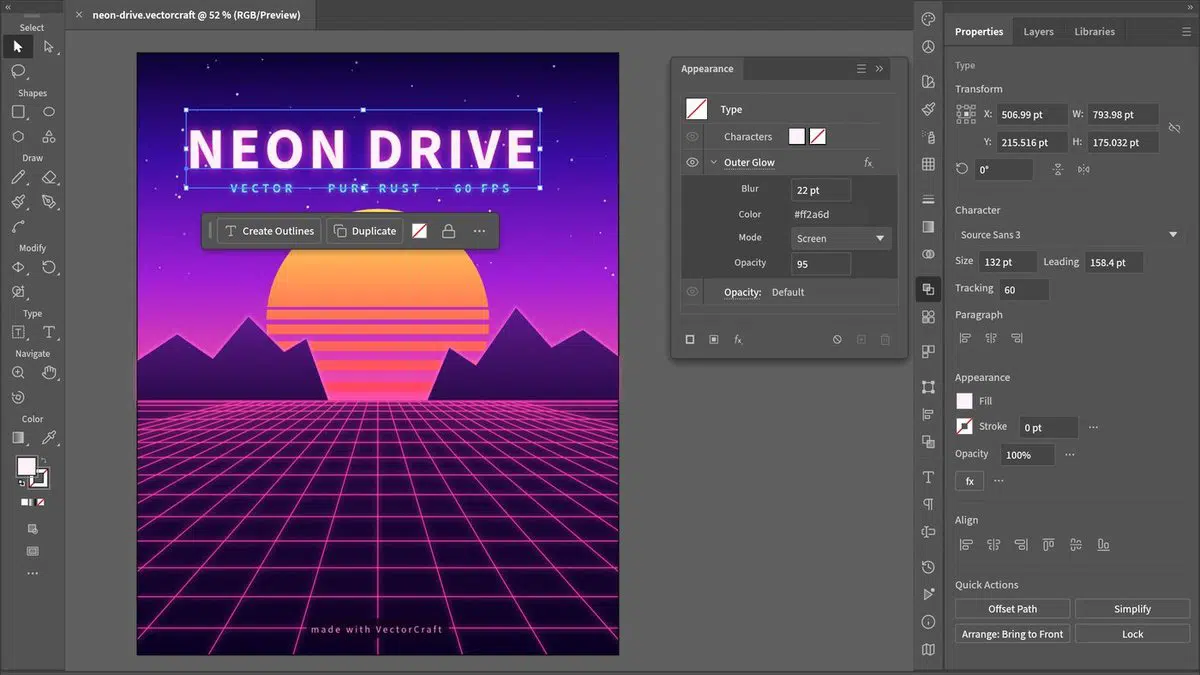Viewport: 1200px width, 675px height.
Task: Select the reference point locator grid
Action: [965, 114]
